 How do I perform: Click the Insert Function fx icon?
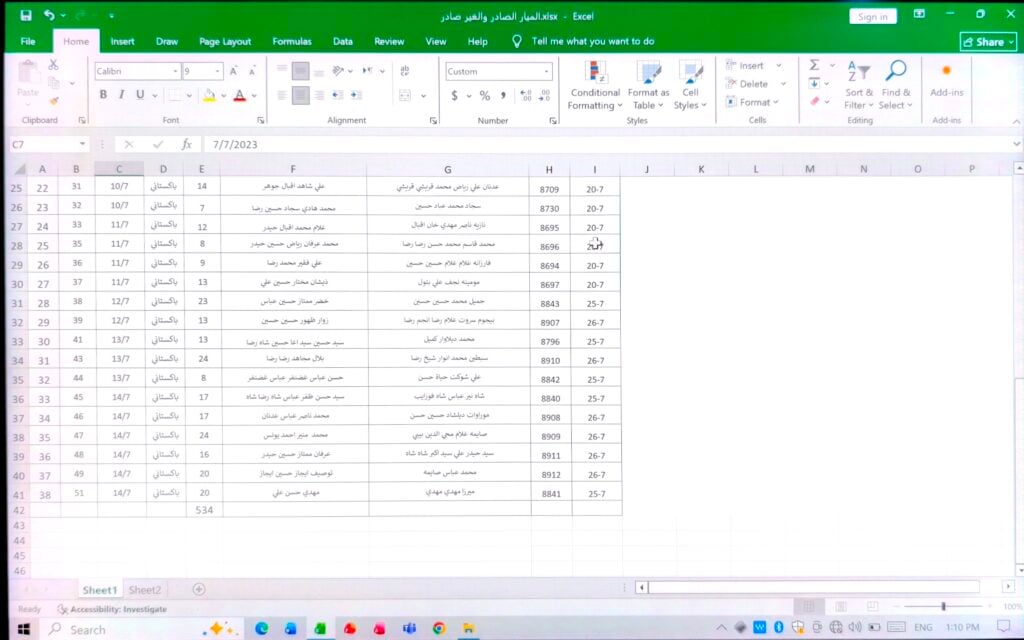coord(187,144)
